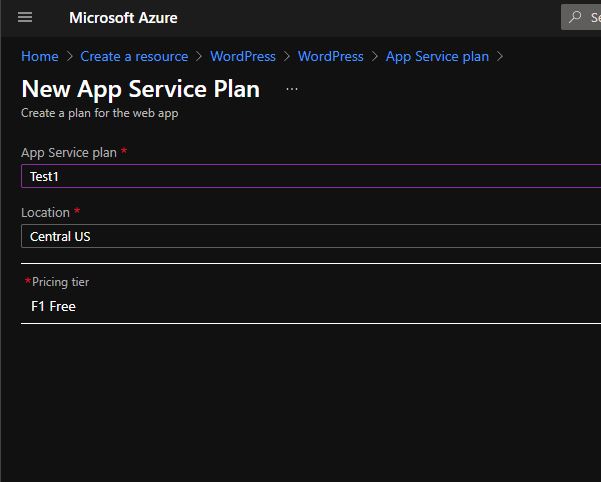Click the Location label
The image size is (601, 482).
click(x=45, y=212)
